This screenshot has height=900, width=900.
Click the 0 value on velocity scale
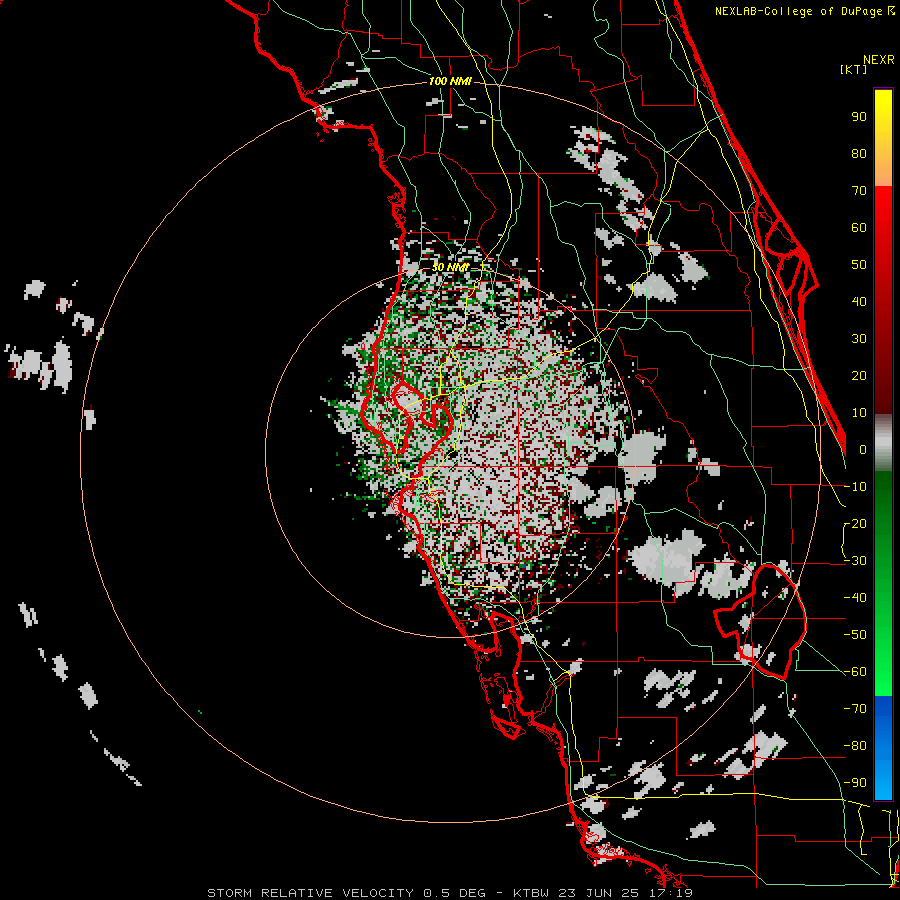coord(863,449)
